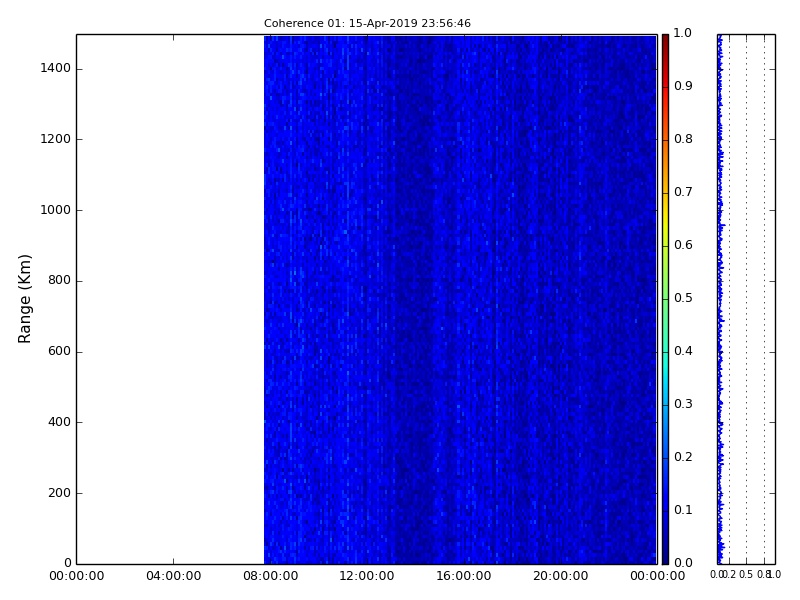The height and width of the screenshot is (600, 800).
Task: Click the profile plot 0.5 axis label
Action: coord(746,574)
